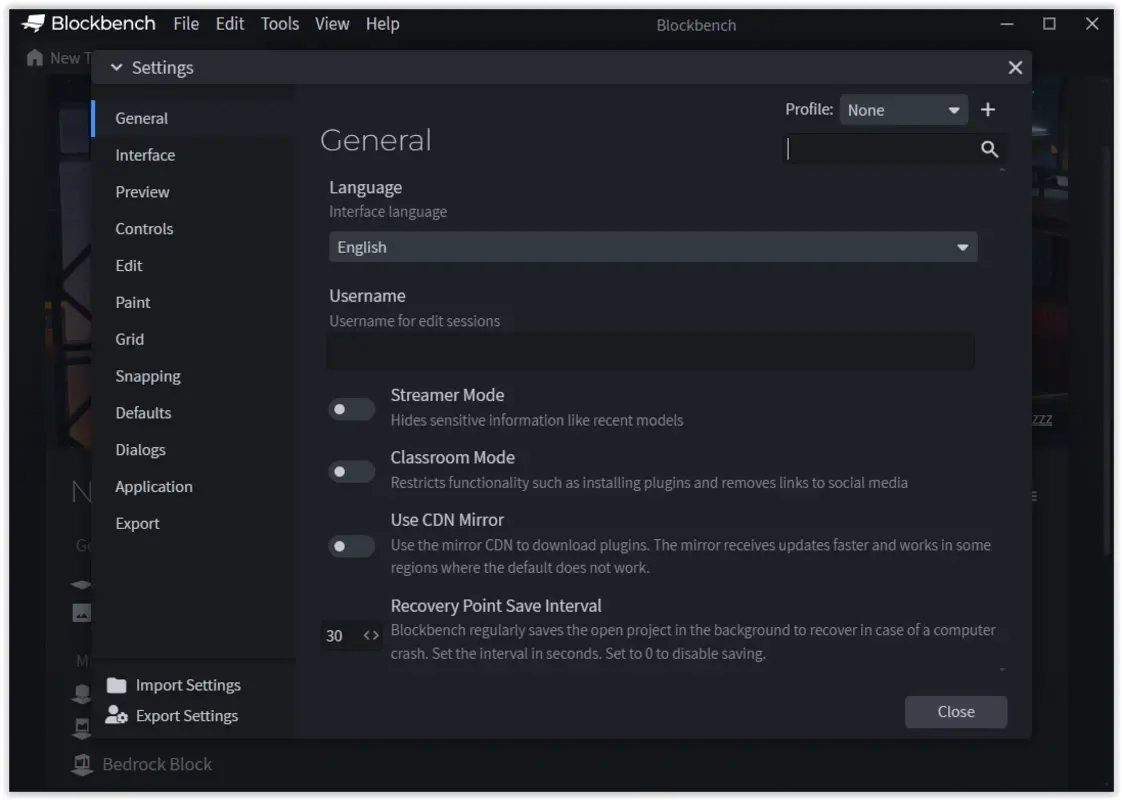Click the search magnifier icon
Viewport: 1122px width, 800px height.
pyautogui.click(x=989, y=147)
